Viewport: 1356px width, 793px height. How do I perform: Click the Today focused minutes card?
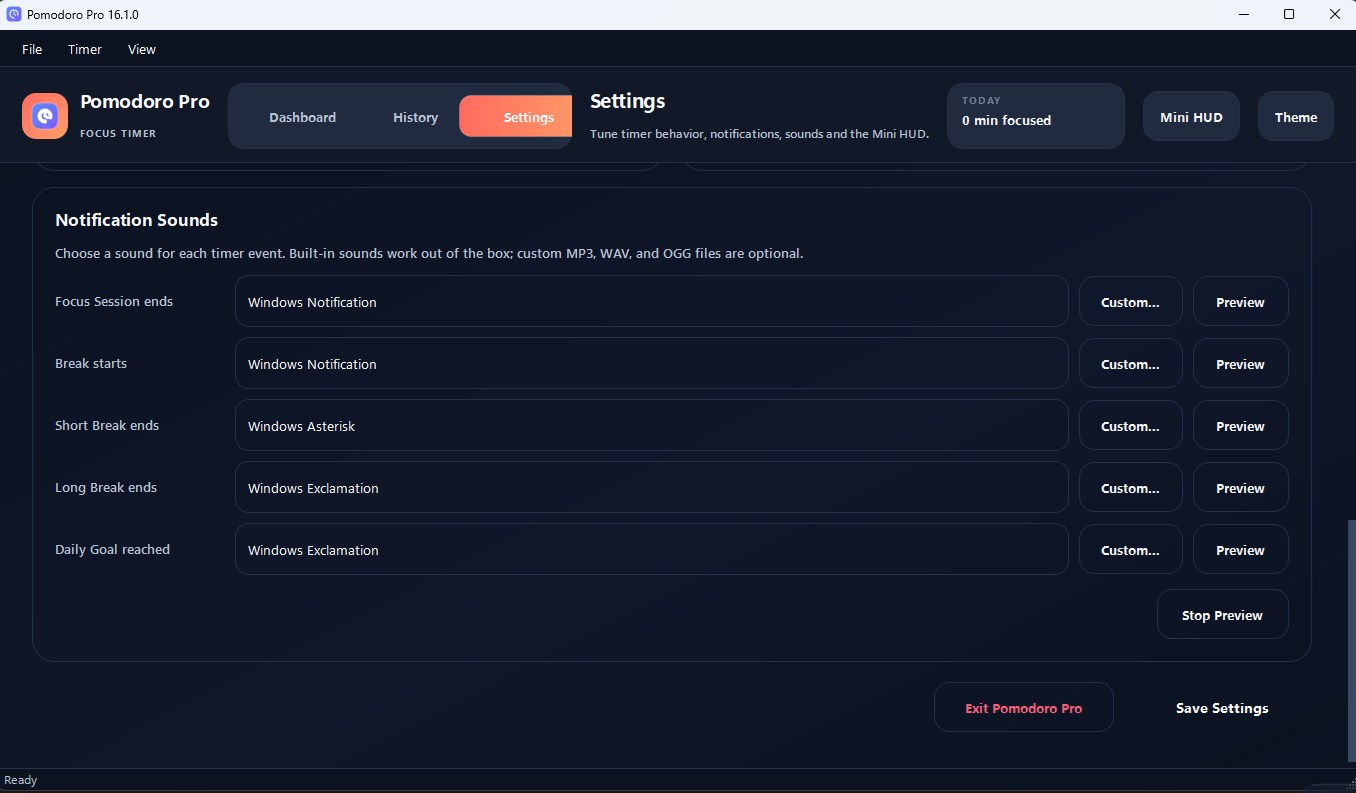(1036, 116)
